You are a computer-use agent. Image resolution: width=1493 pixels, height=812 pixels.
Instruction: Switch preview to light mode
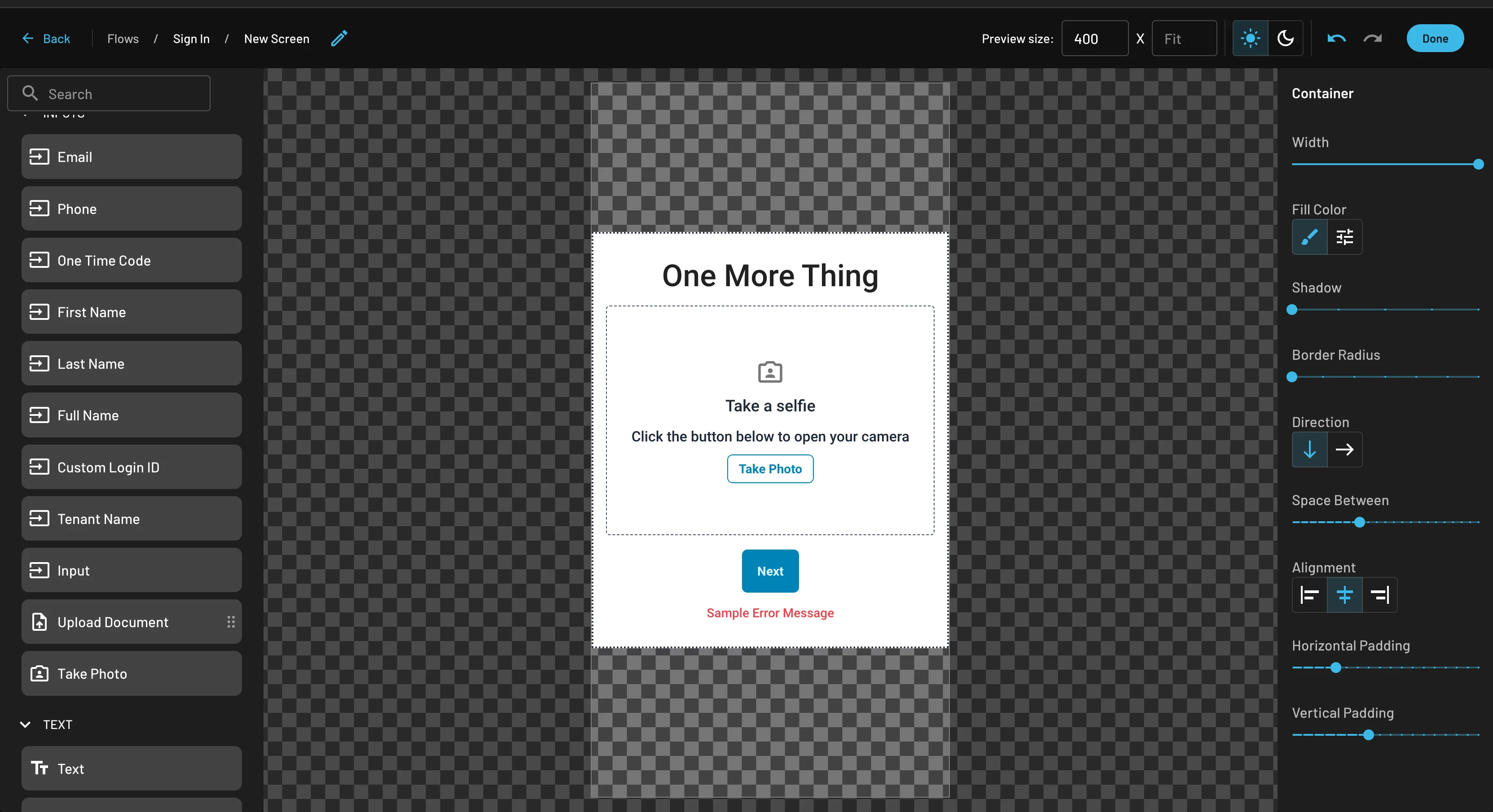pyautogui.click(x=1250, y=38)
